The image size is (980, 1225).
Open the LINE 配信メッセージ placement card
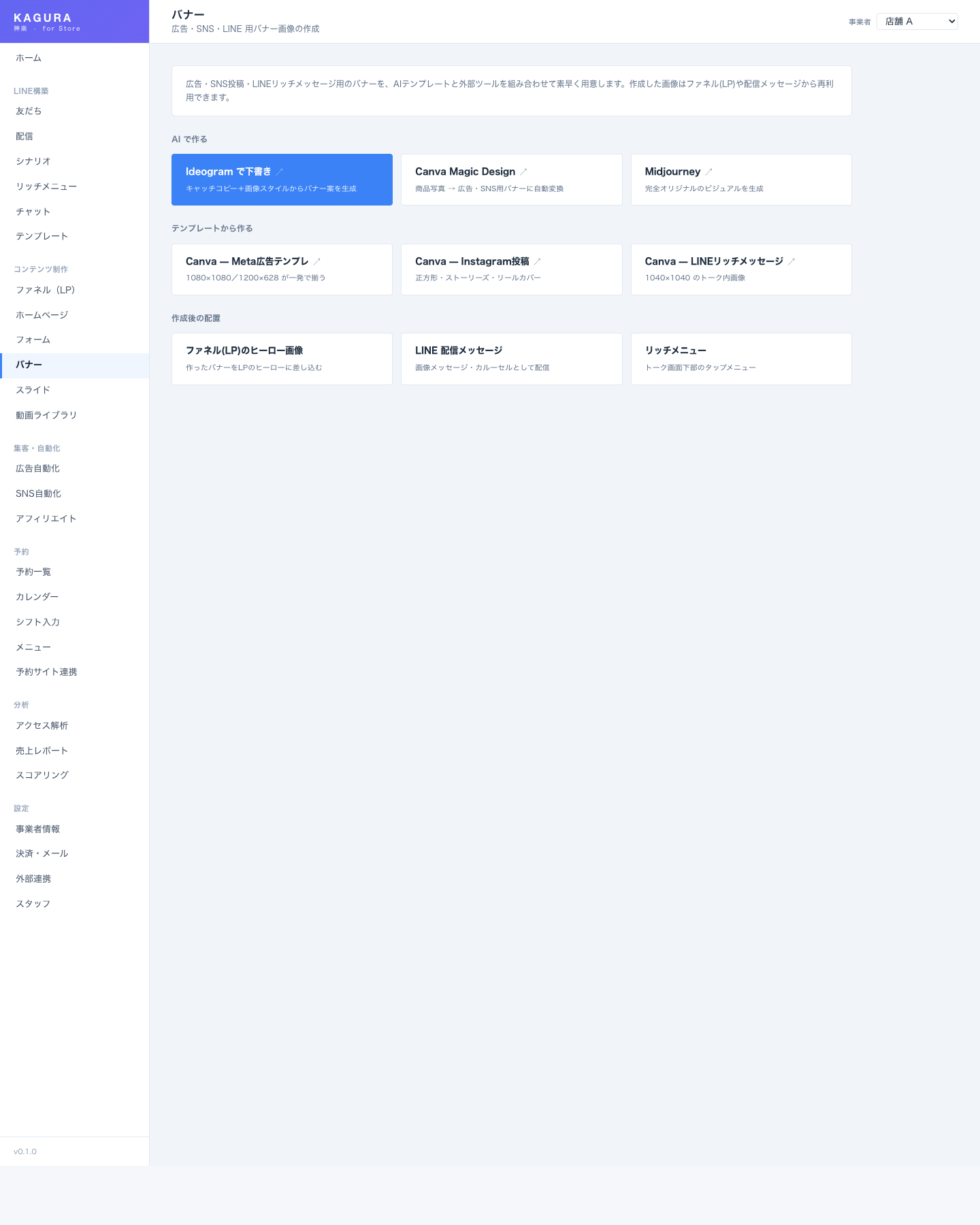(x=511, y=359)
